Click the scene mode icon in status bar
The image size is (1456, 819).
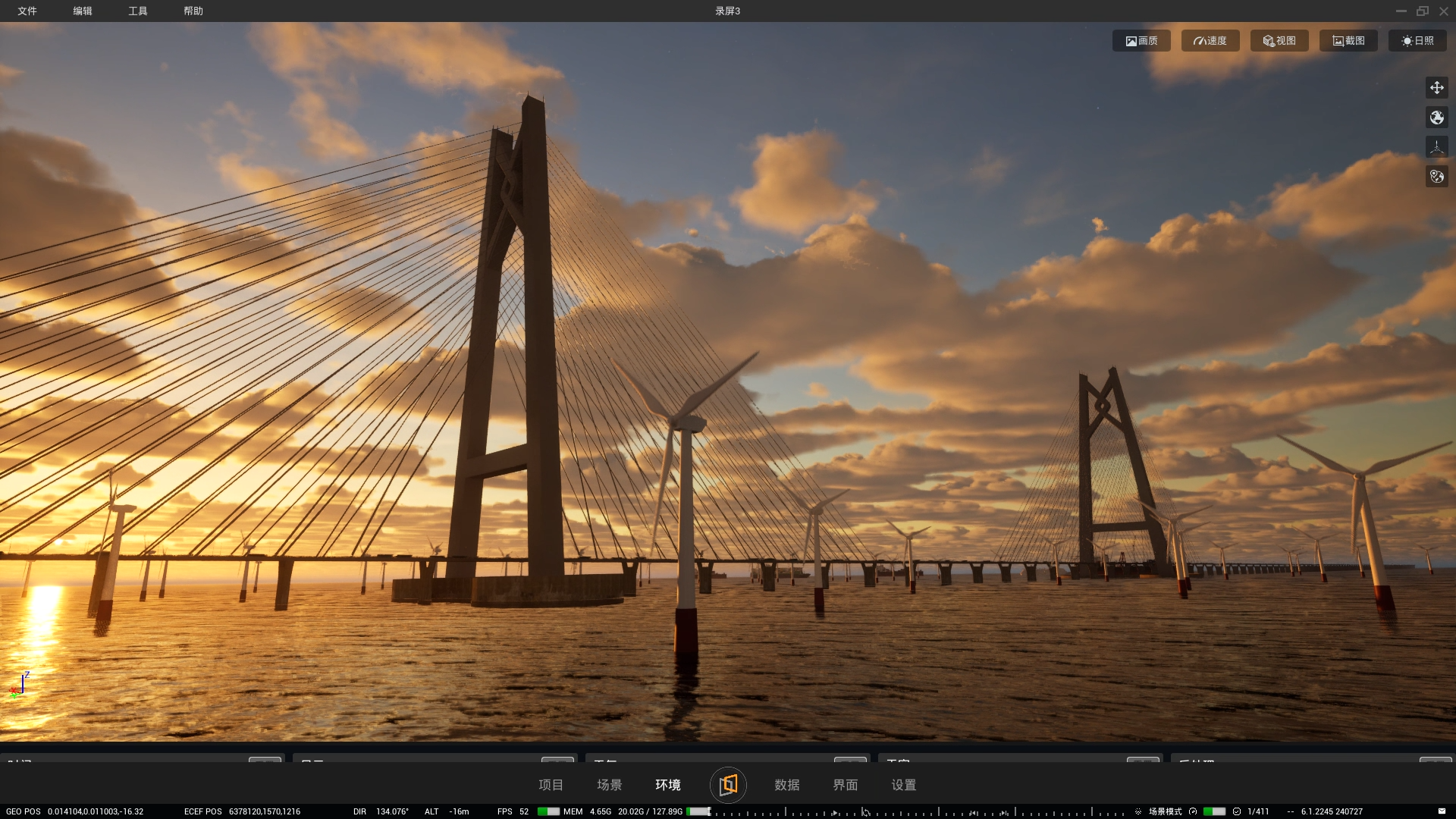click(x=1138, y=811)
